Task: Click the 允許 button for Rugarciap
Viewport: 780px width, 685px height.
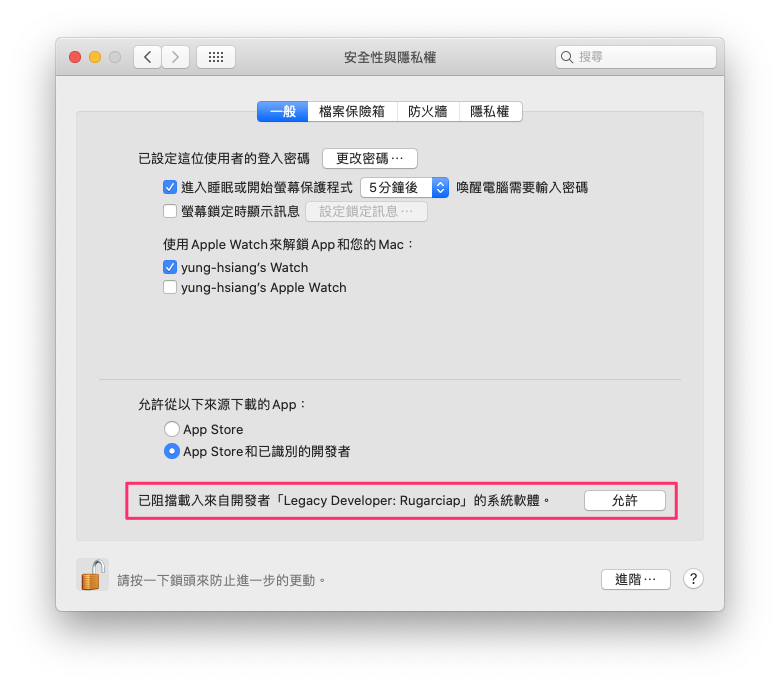Action: coord(625,500)
